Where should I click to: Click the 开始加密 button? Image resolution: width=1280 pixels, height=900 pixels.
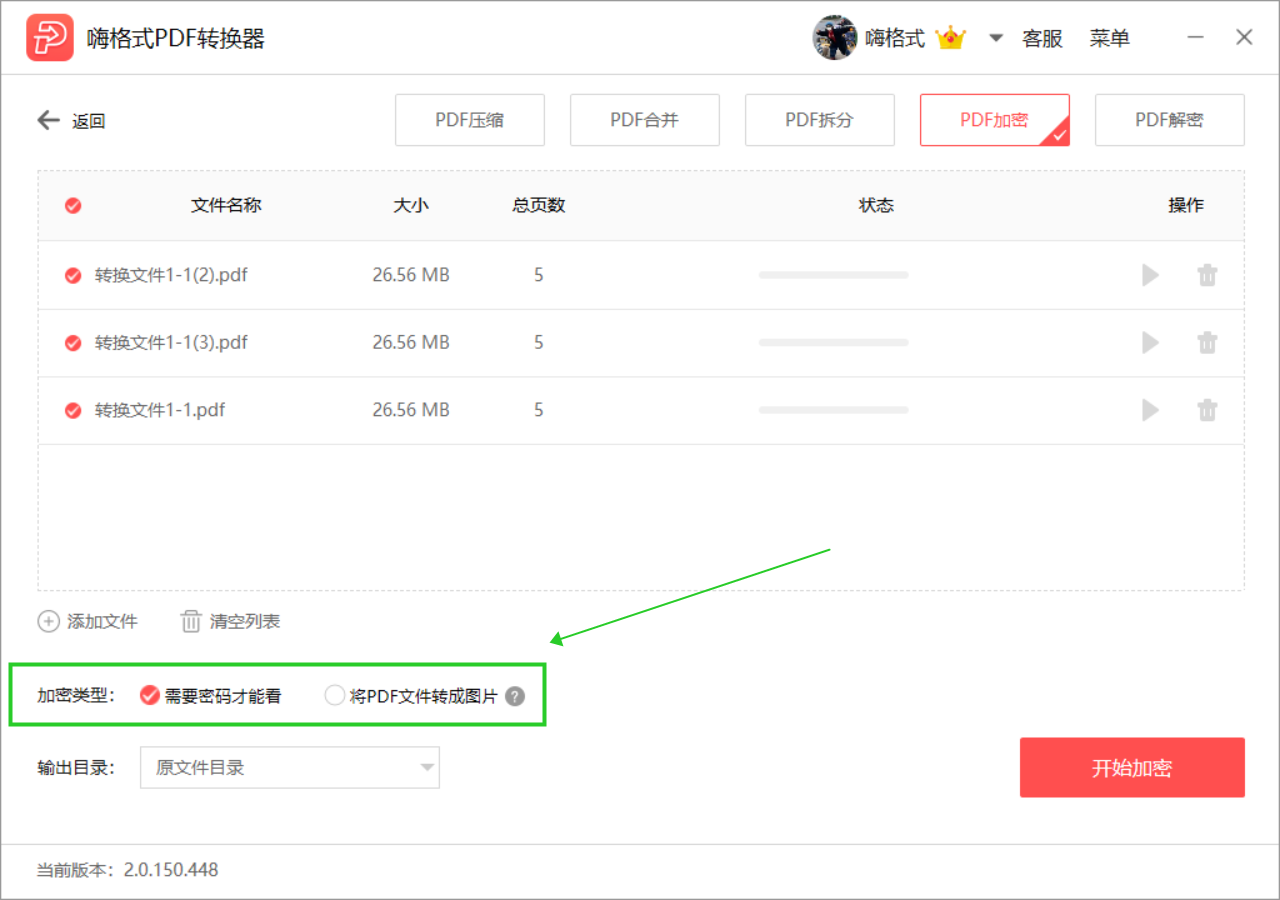(x=1132, y=768)
